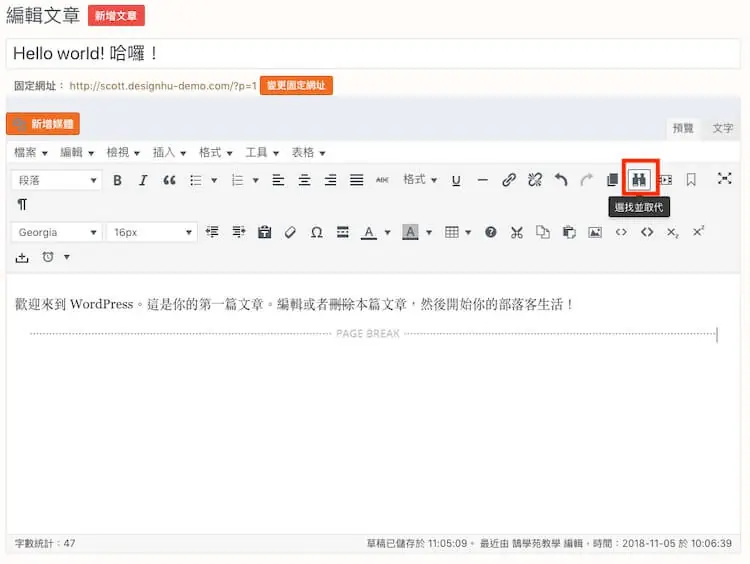This screenshot has width=750, height=564.
Task: Open the 插入 menu
Action: (169, 153)
